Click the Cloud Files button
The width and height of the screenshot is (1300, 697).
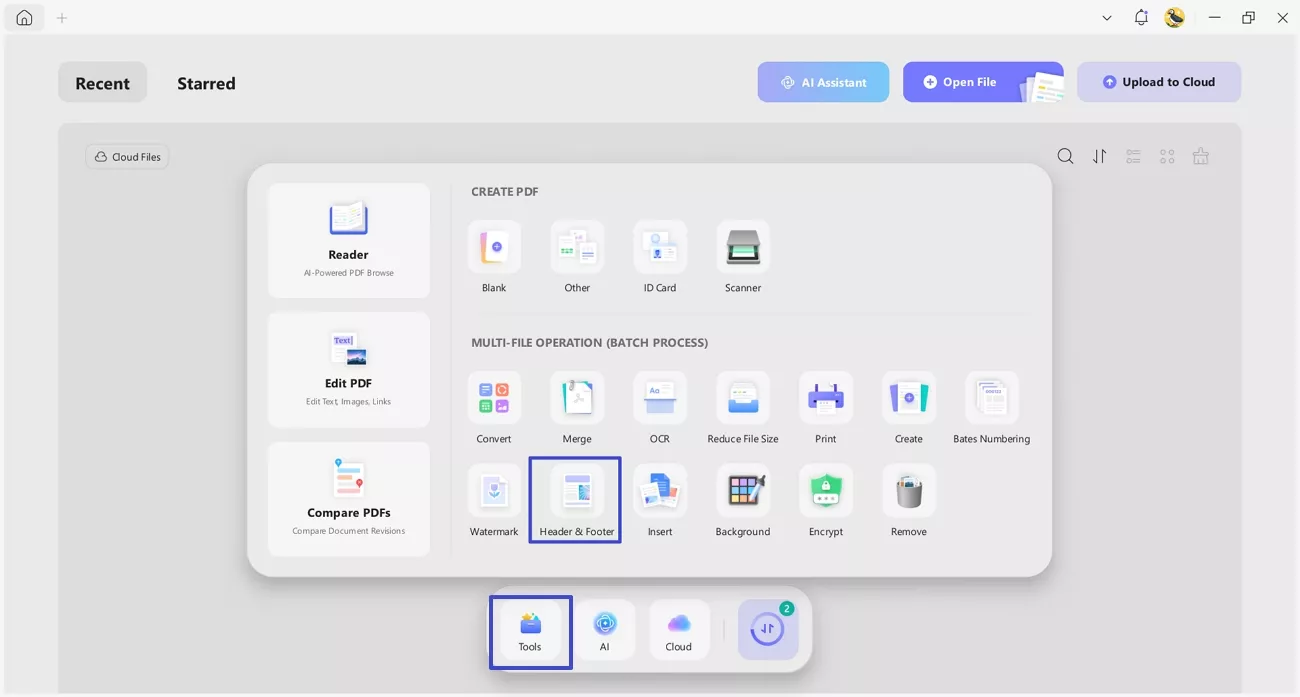click(x=127, y=157)
